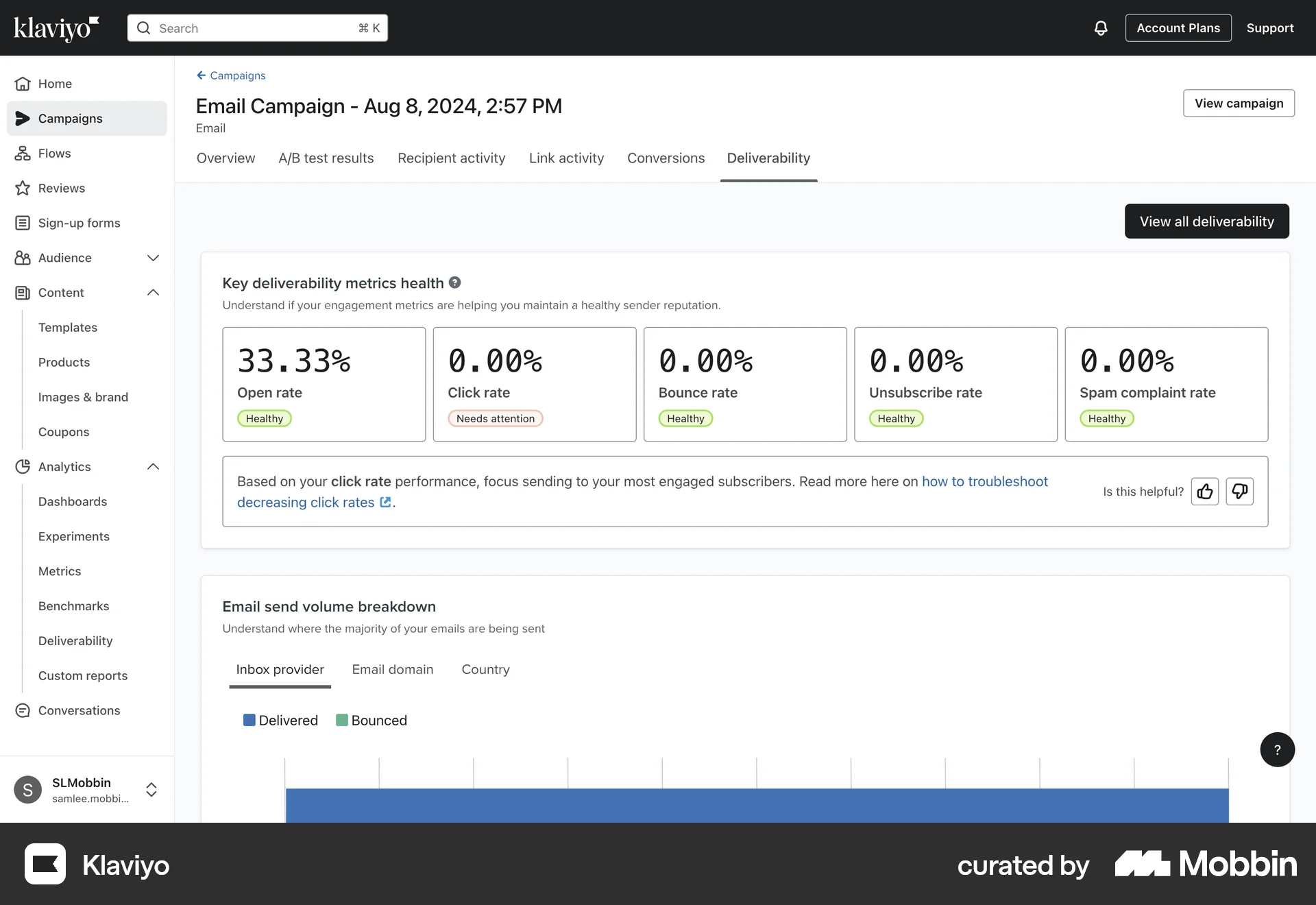Open the notifications bell
Image resolution: width=1316 pixels, height=905 pixels.
(x=1100, y=27)
